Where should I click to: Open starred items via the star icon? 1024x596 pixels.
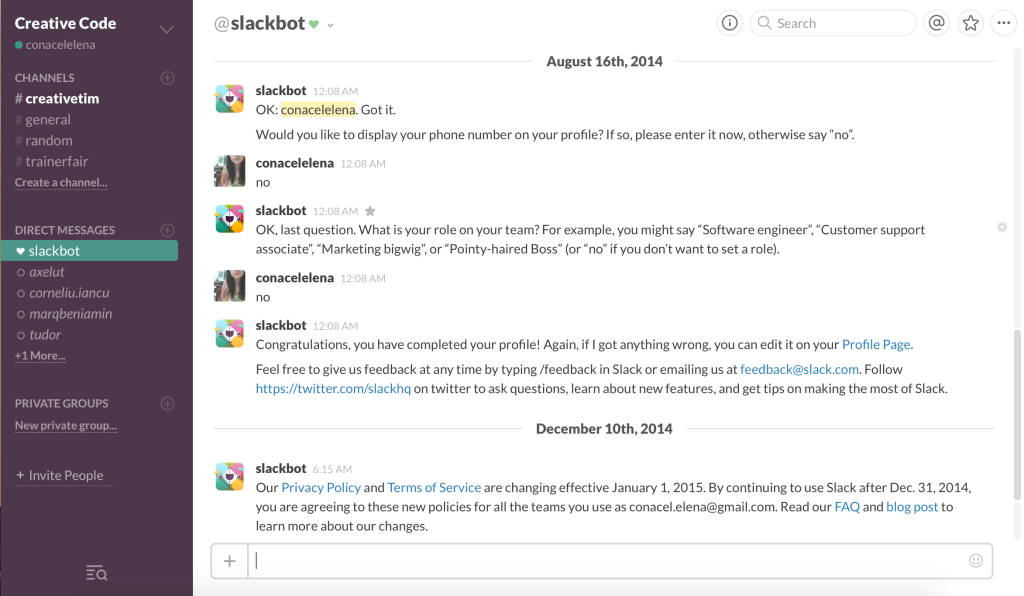click(x=970, y=22)
